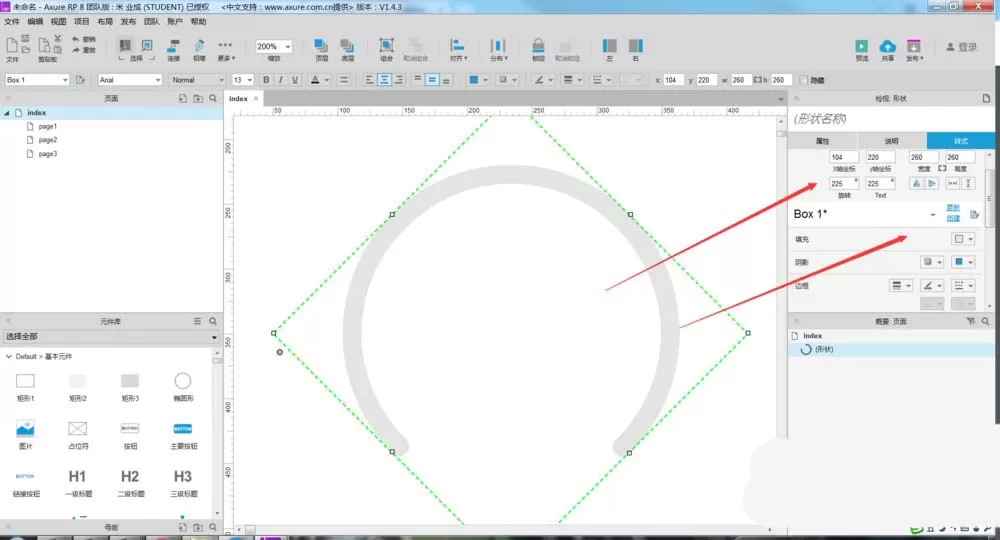Viewport: 1000px width, 540px height.
Task: Open the View (视图) menu
Action: click(58, 22)
